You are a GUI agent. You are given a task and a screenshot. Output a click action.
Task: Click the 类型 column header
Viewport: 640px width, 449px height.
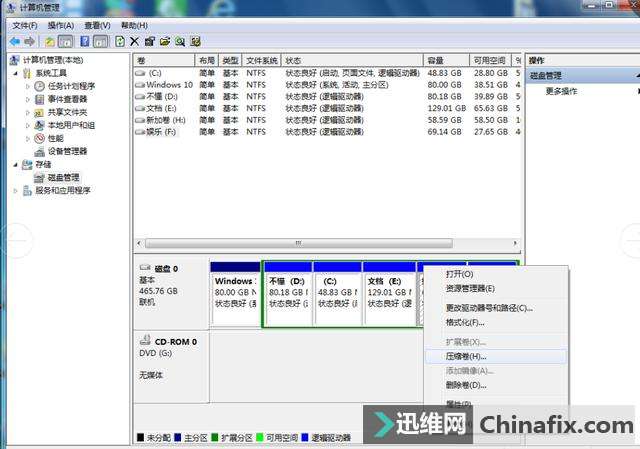tap(230, 60)
